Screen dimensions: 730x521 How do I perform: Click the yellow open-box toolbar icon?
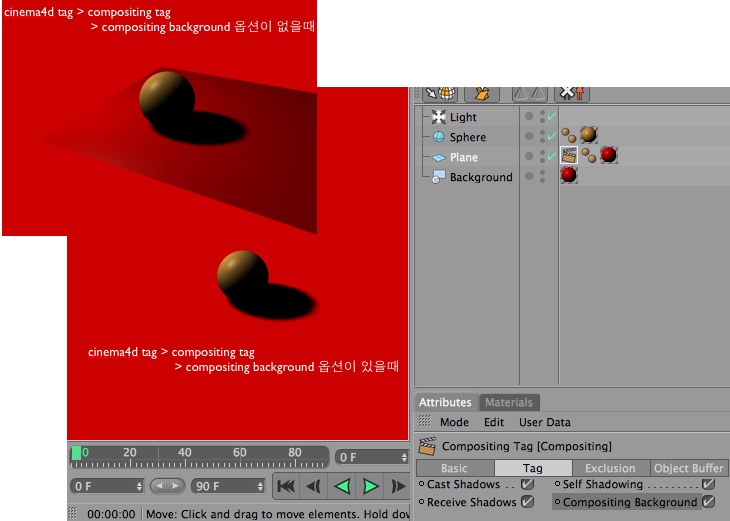click(482, 94)
